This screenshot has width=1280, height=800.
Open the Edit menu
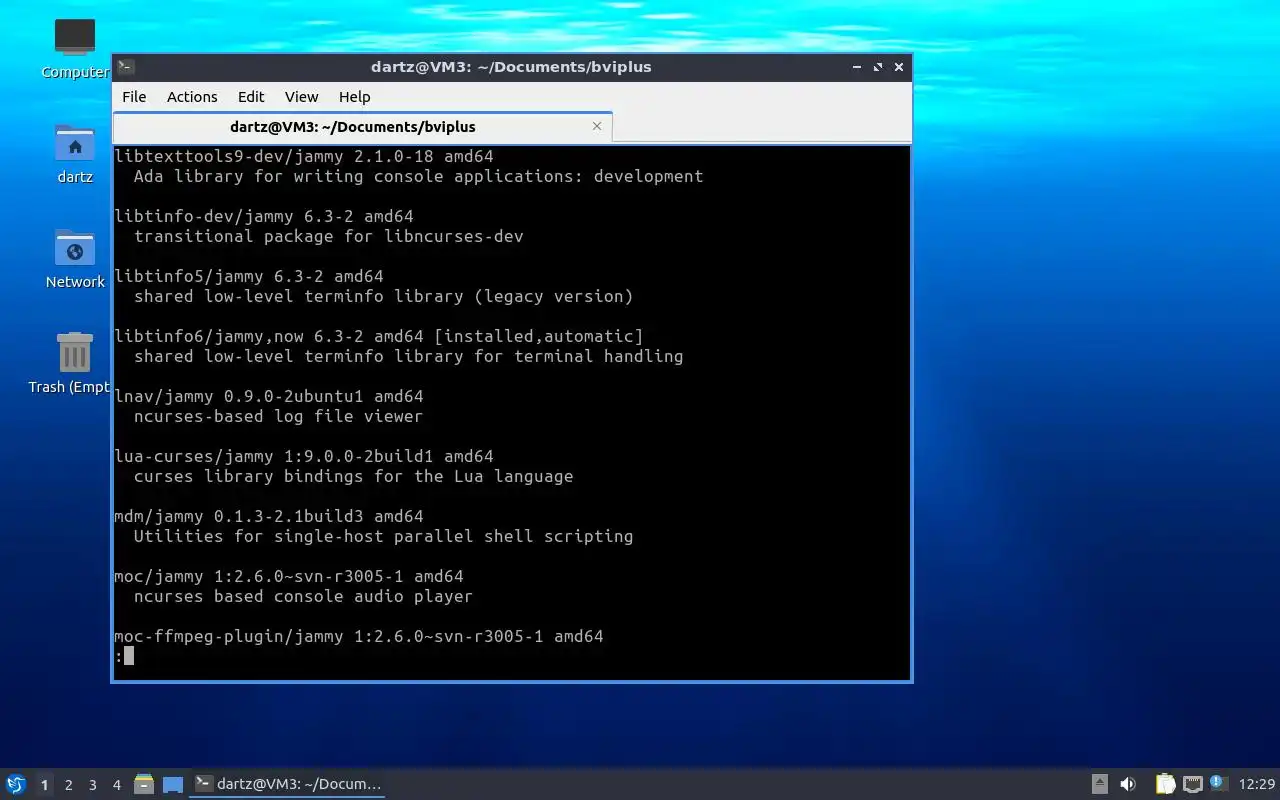tap(251, 97)
